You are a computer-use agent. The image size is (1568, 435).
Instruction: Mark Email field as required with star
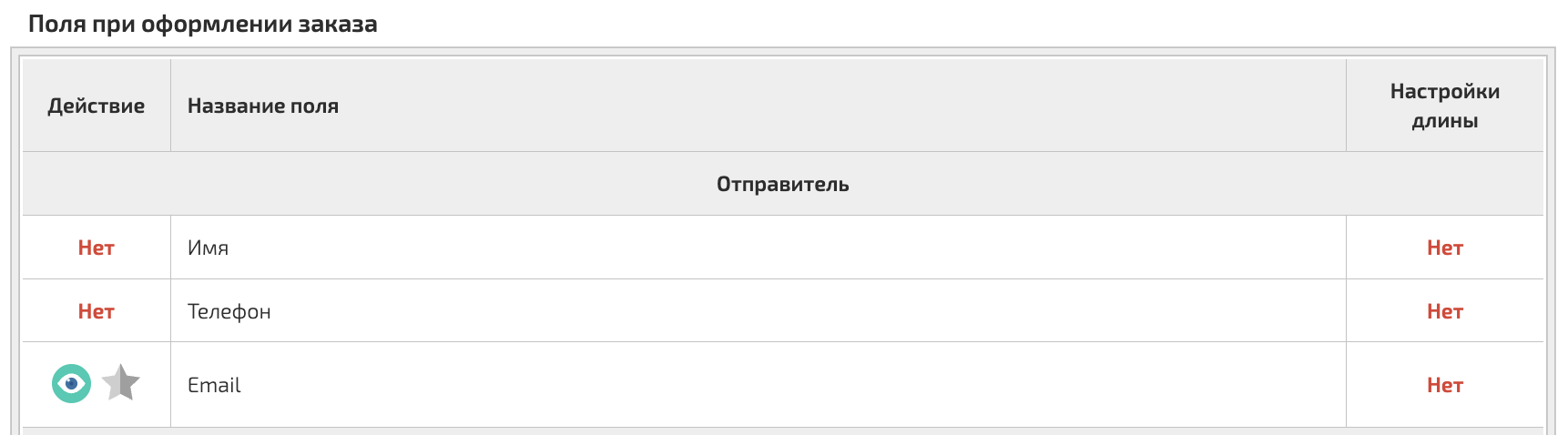[120, 383]
